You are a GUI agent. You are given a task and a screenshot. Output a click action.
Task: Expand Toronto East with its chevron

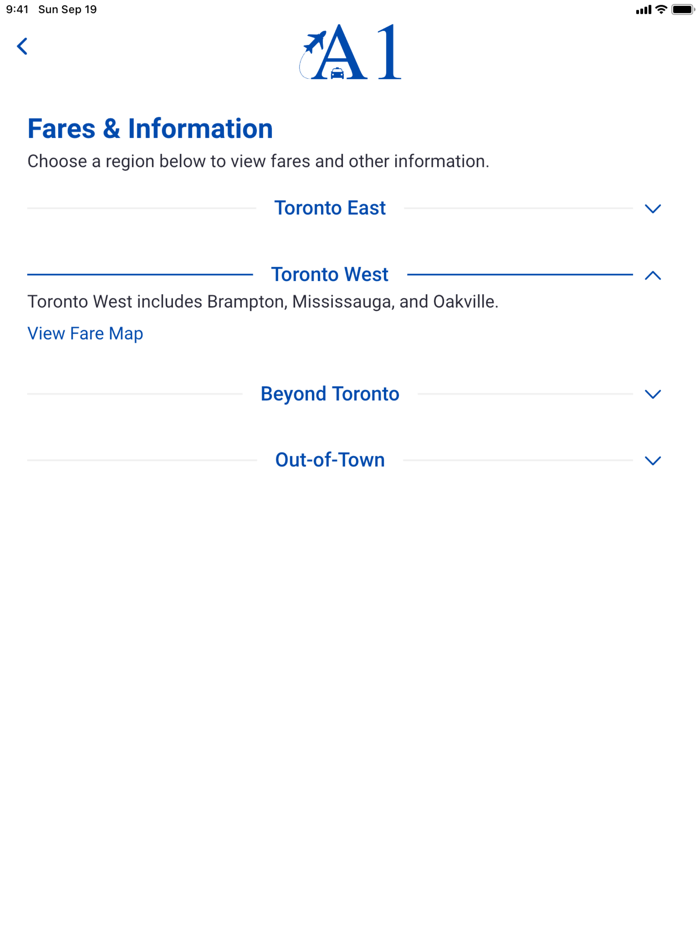[653, 209]
